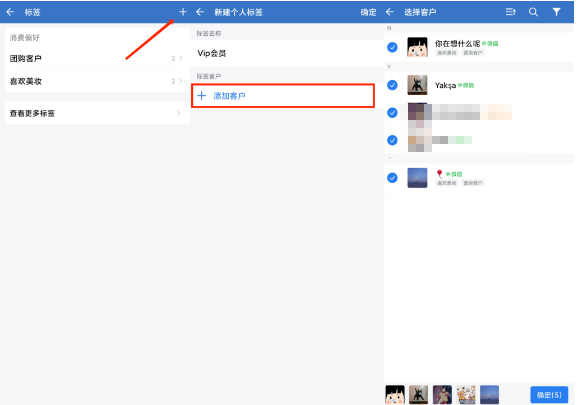The width and height of the screenshot is (579, 405).
Task: Confirm new tag with top 确定
Action: tap(368, 12)
